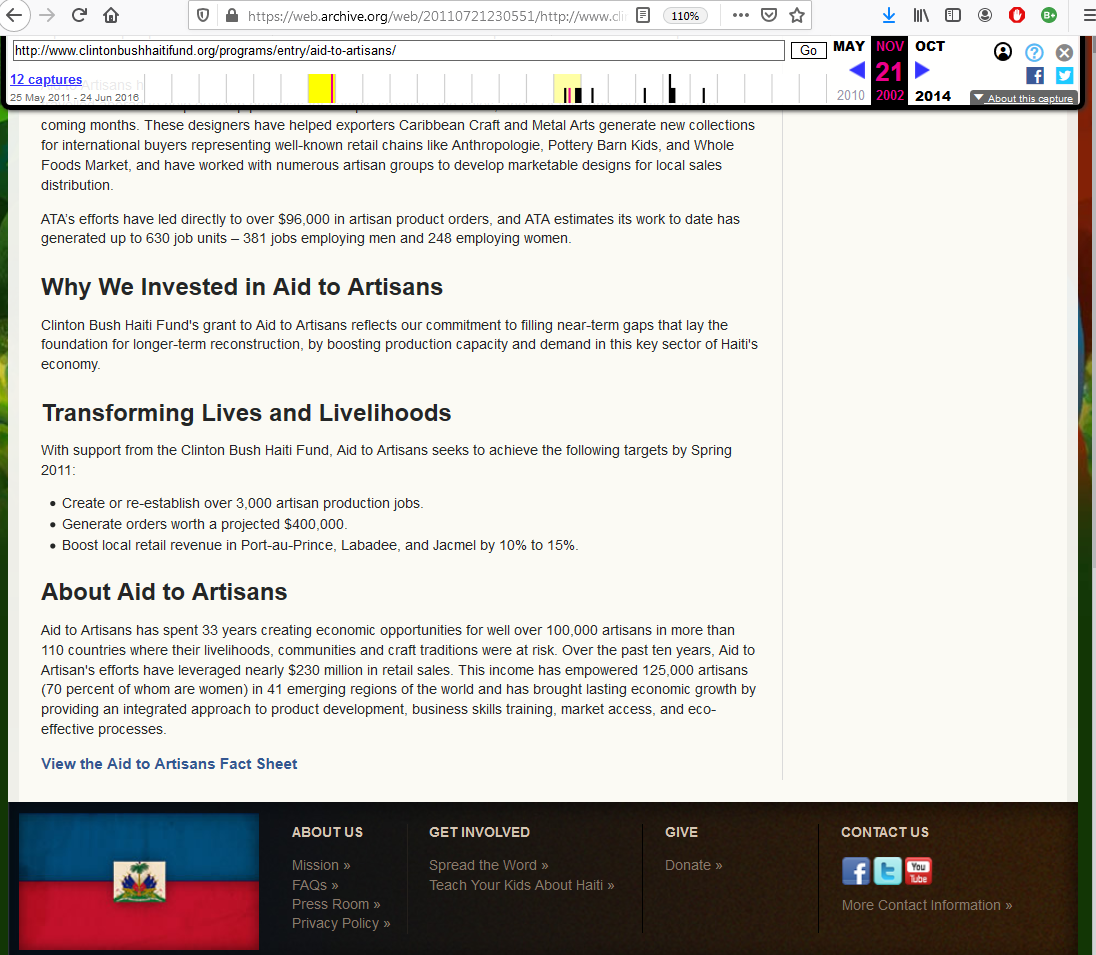Click the 'About Aid to Artisans' heading
Viewport: 1096px width, 955px height.
pos(164,592)
